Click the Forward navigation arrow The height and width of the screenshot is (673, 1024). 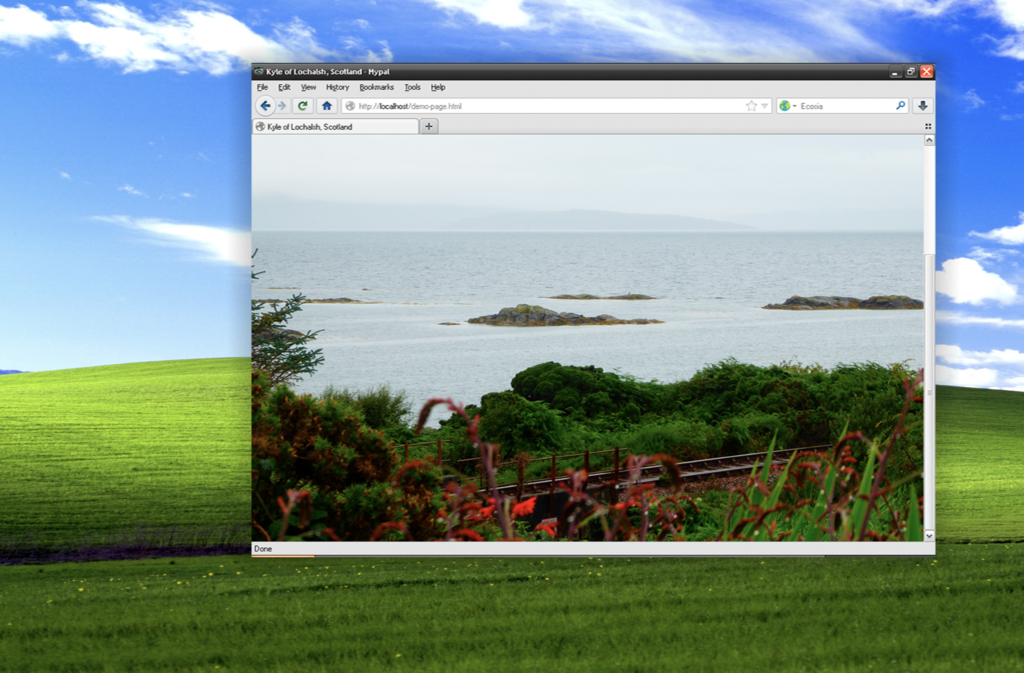tap(285, 105)
